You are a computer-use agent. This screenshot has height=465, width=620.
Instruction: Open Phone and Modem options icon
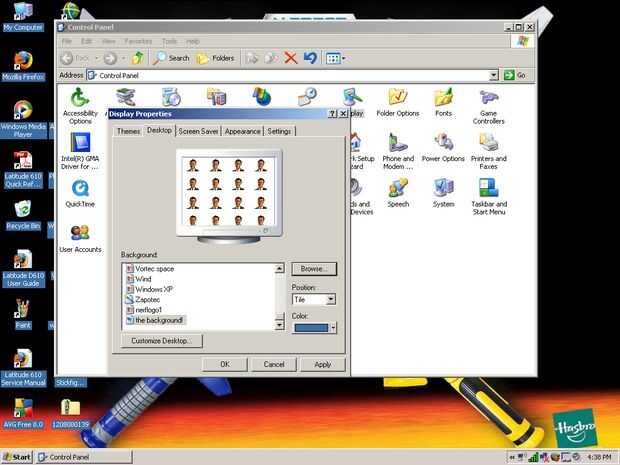[398, 151]
